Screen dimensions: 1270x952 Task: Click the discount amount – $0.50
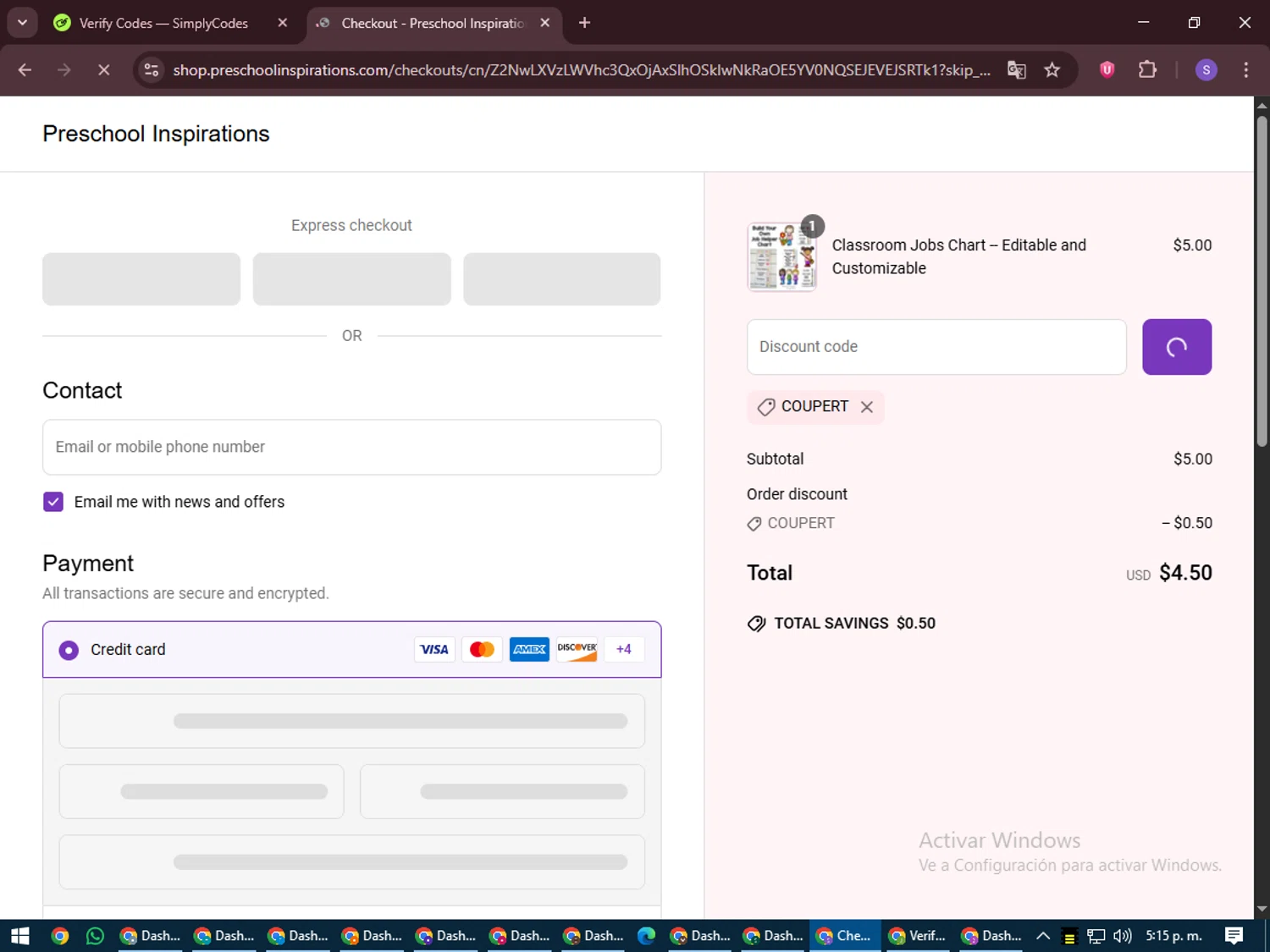pyautogui.click(x=1186, y=523)
